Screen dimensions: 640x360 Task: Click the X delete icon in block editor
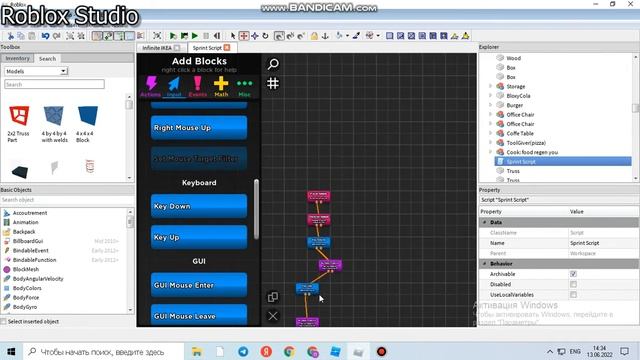click(273, 316)
